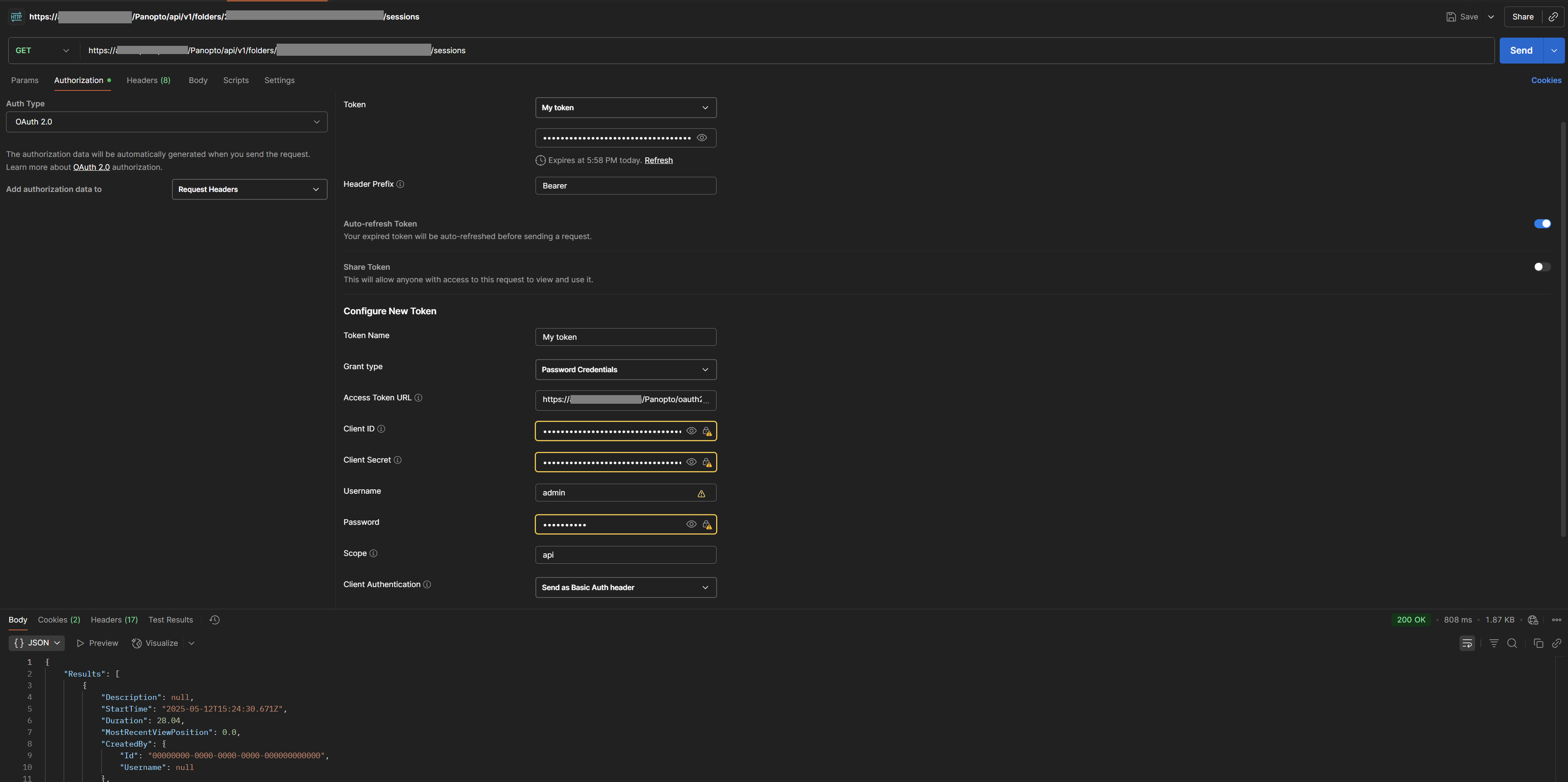
Task: Click the Token Name field
Action: (626, 337)
